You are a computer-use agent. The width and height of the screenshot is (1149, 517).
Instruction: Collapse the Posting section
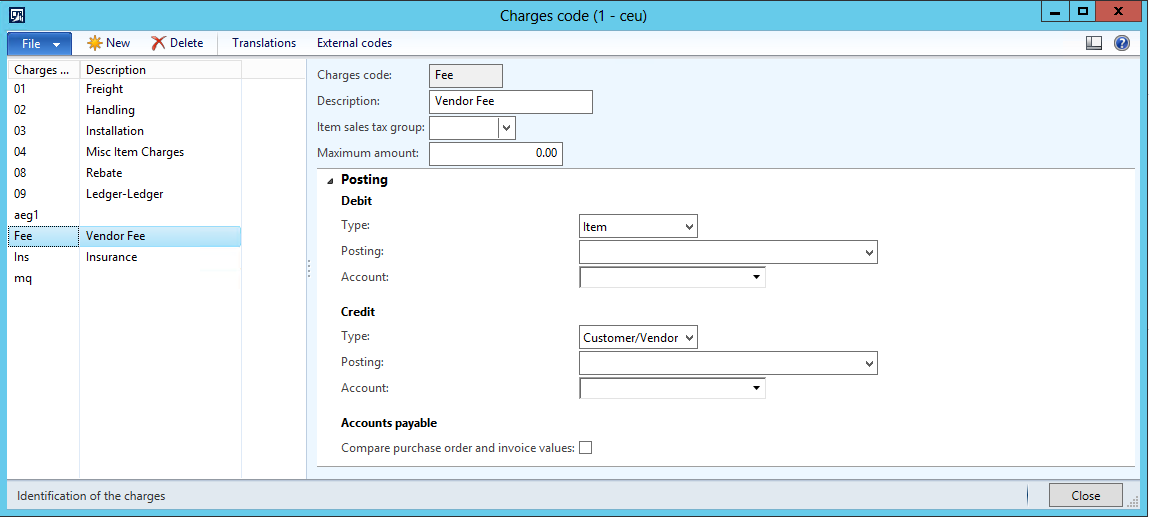pyautogui.click(x=331, y=180)
